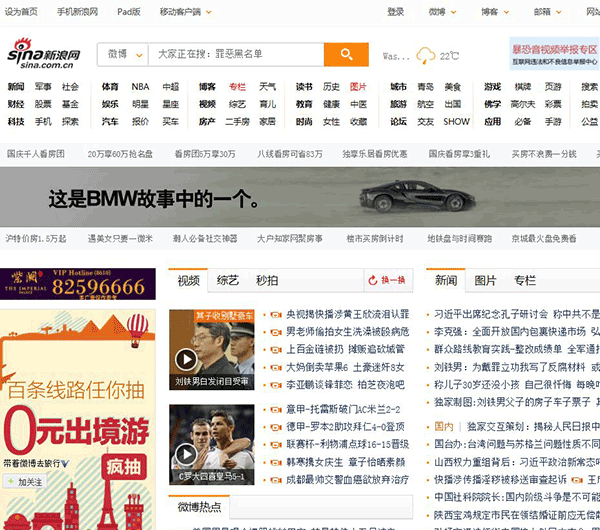Click the search input field
The image size is (600, 530).
pos(236,54)
